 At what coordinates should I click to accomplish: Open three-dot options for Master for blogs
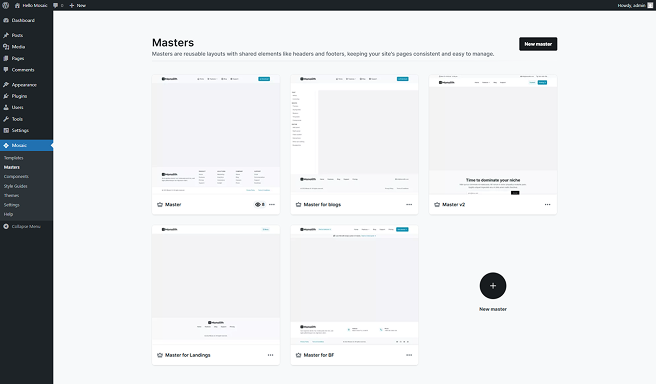pyautogui.click(x=409, y=205)
